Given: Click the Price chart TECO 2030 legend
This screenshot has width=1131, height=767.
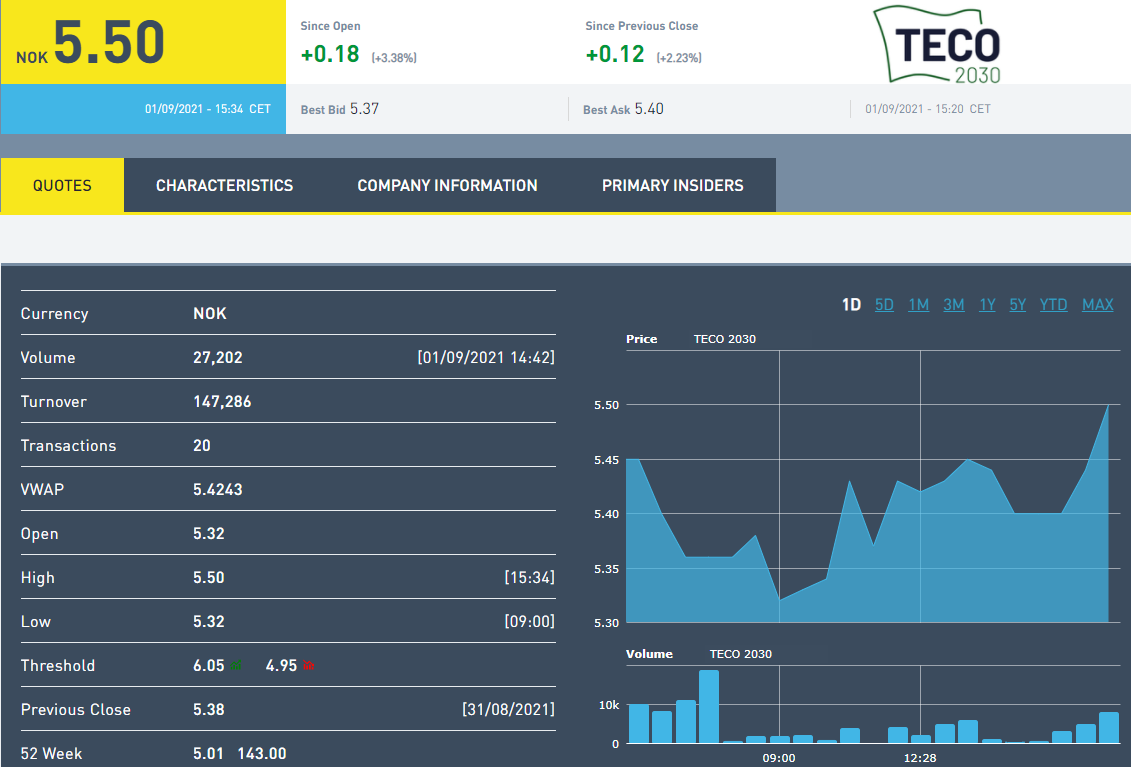Looking at the screenshot, I should point(725,339).
